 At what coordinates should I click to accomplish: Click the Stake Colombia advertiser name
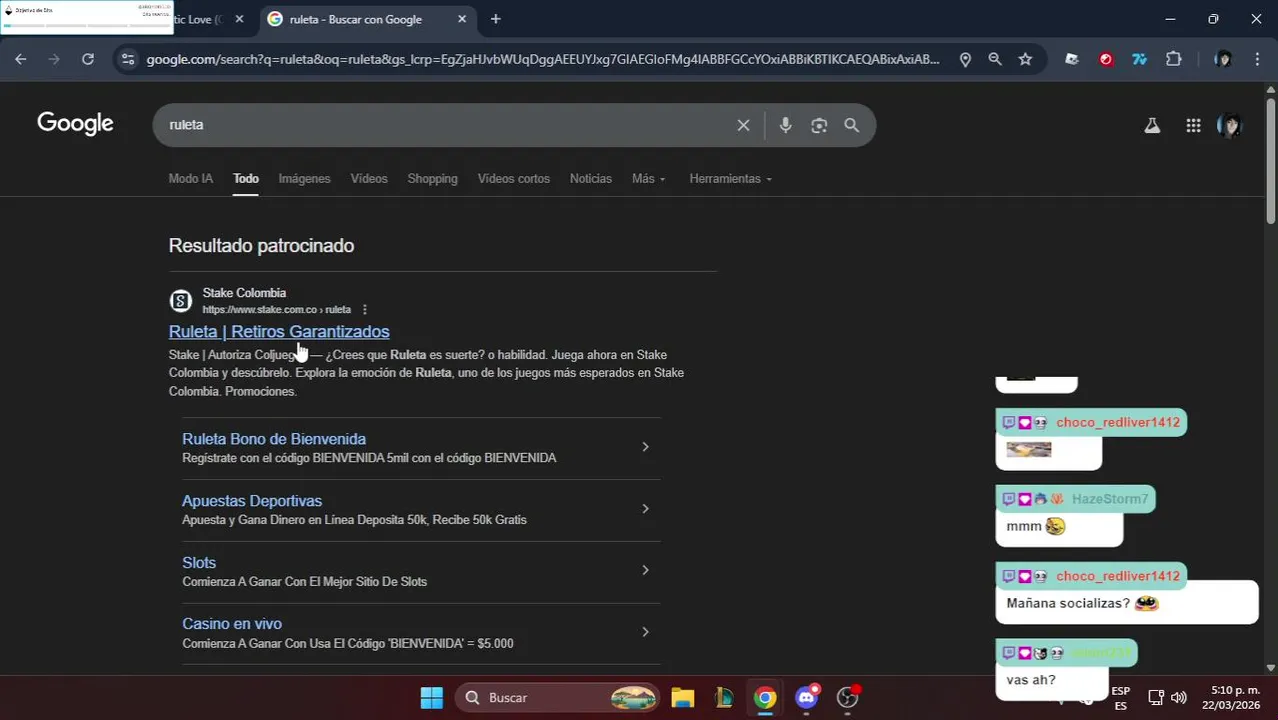tap(244, 293)
